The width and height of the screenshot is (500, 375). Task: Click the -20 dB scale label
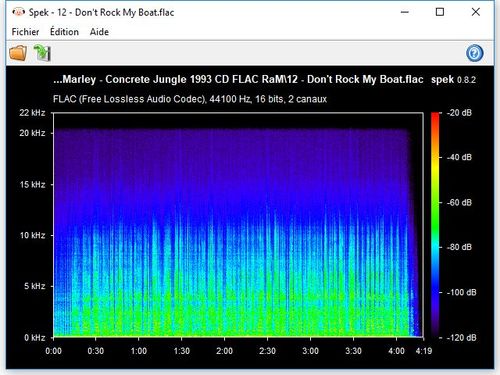coord(459,113)
